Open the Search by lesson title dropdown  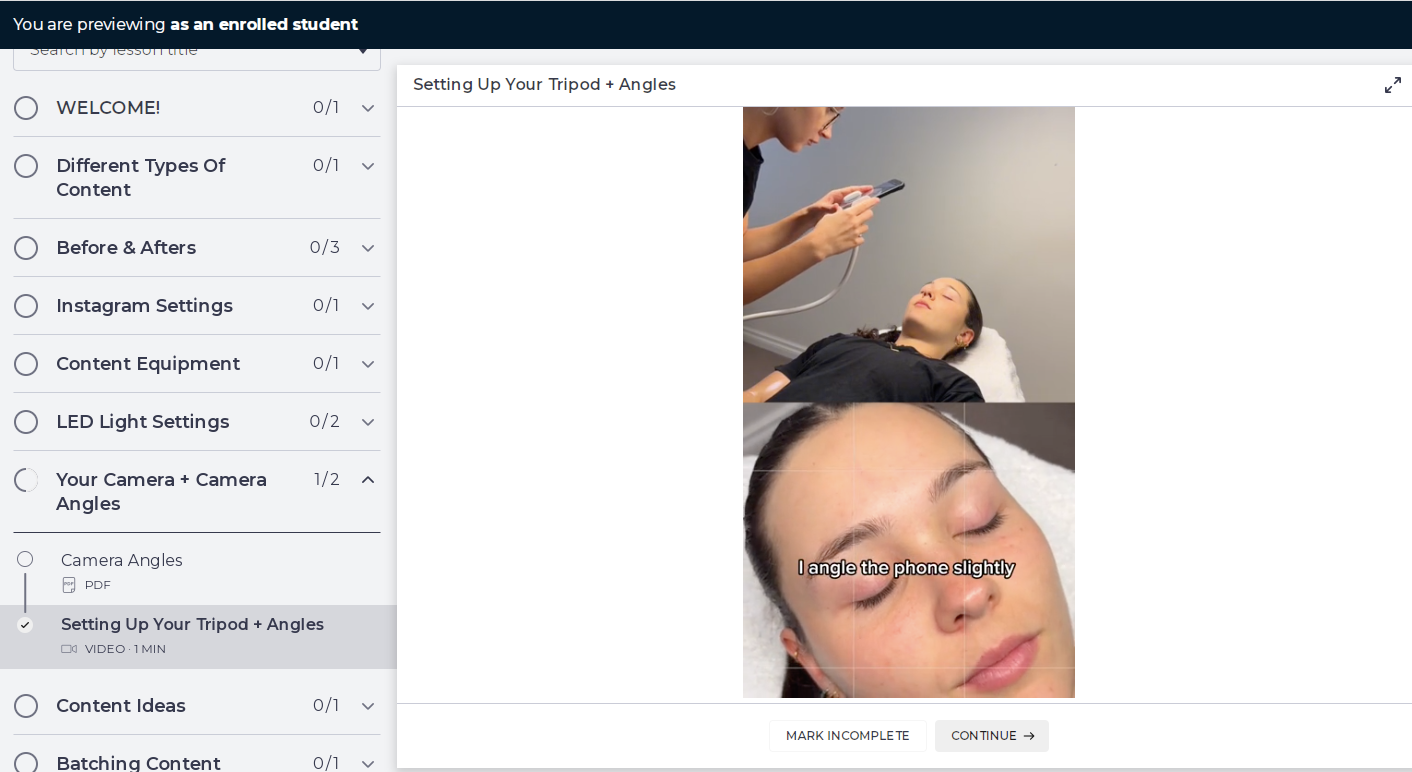(196, 49)
